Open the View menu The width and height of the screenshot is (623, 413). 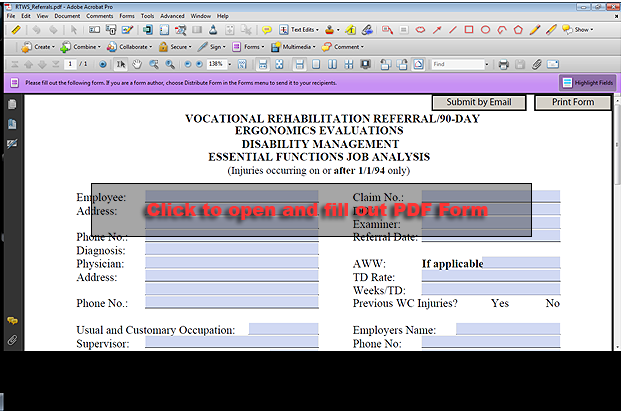(x=43, y=16)
